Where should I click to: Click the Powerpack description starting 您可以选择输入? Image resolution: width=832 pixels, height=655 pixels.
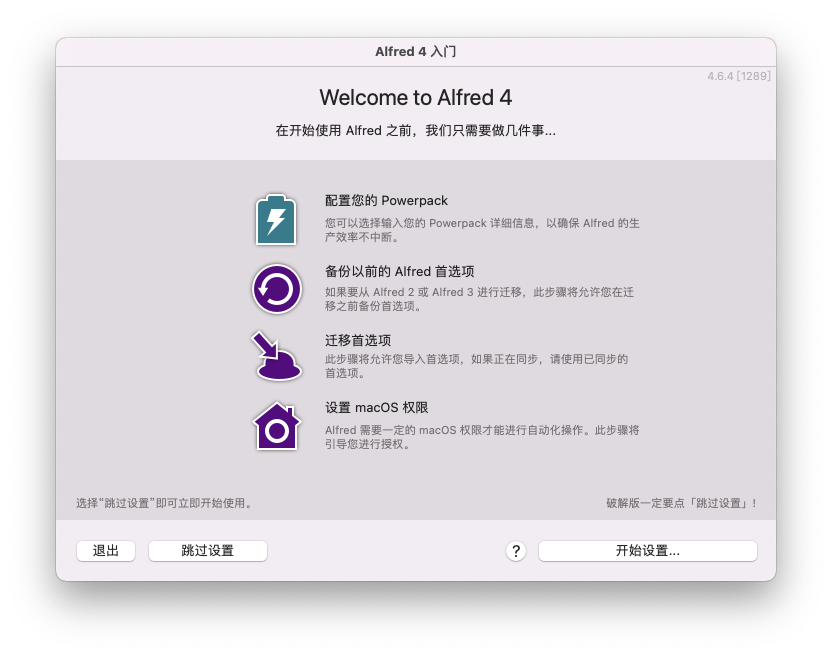point(482,230)
